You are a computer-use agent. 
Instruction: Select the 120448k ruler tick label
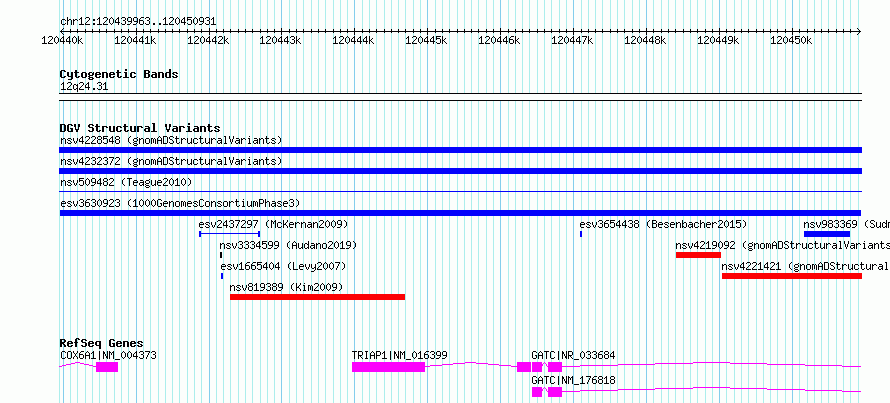645,40
